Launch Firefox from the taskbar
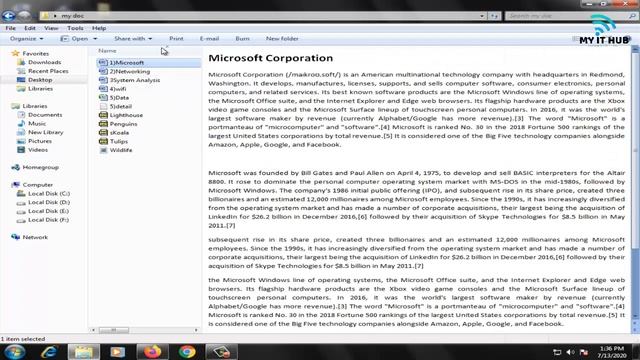 (152, 351)
